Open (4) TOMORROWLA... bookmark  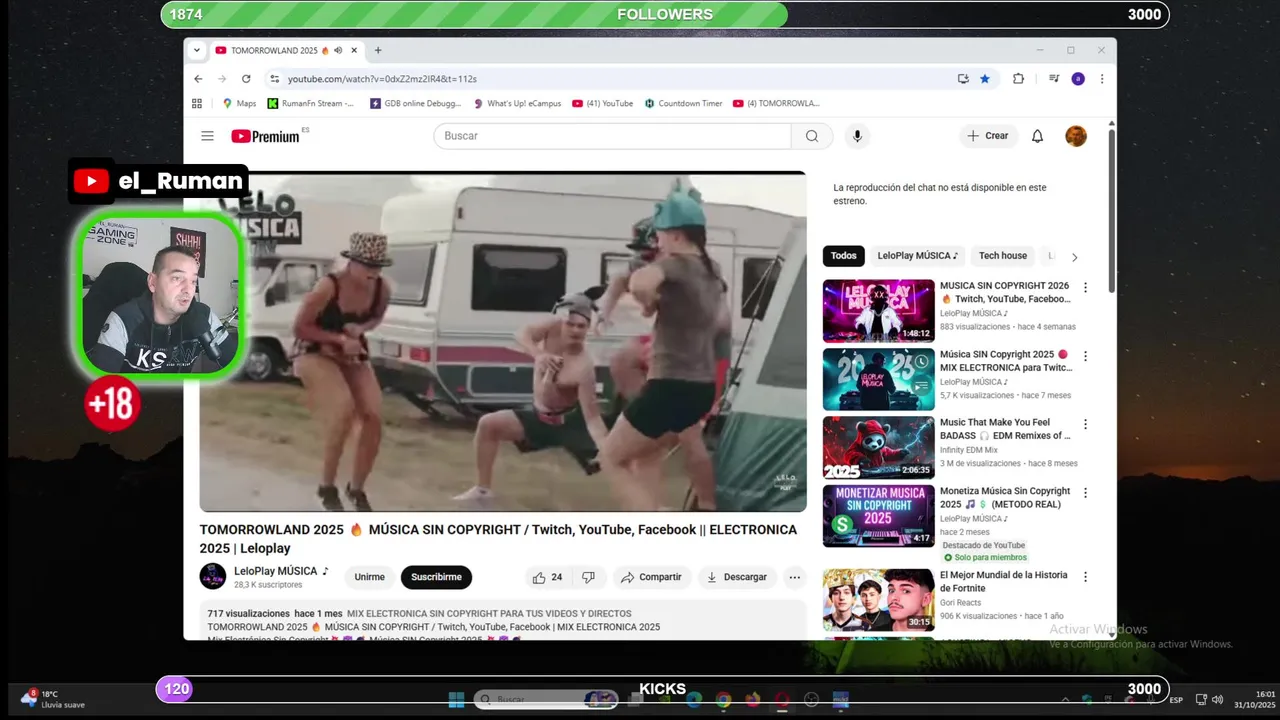(776, 103)
